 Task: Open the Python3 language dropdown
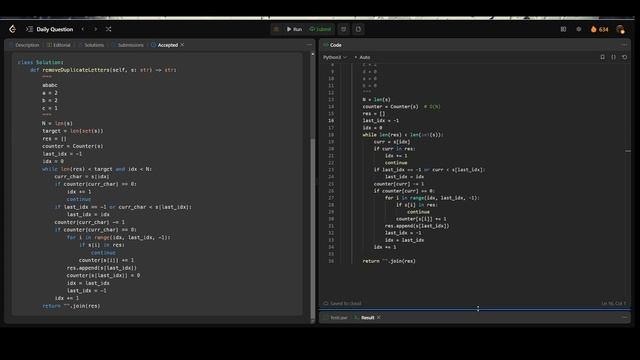335,57
